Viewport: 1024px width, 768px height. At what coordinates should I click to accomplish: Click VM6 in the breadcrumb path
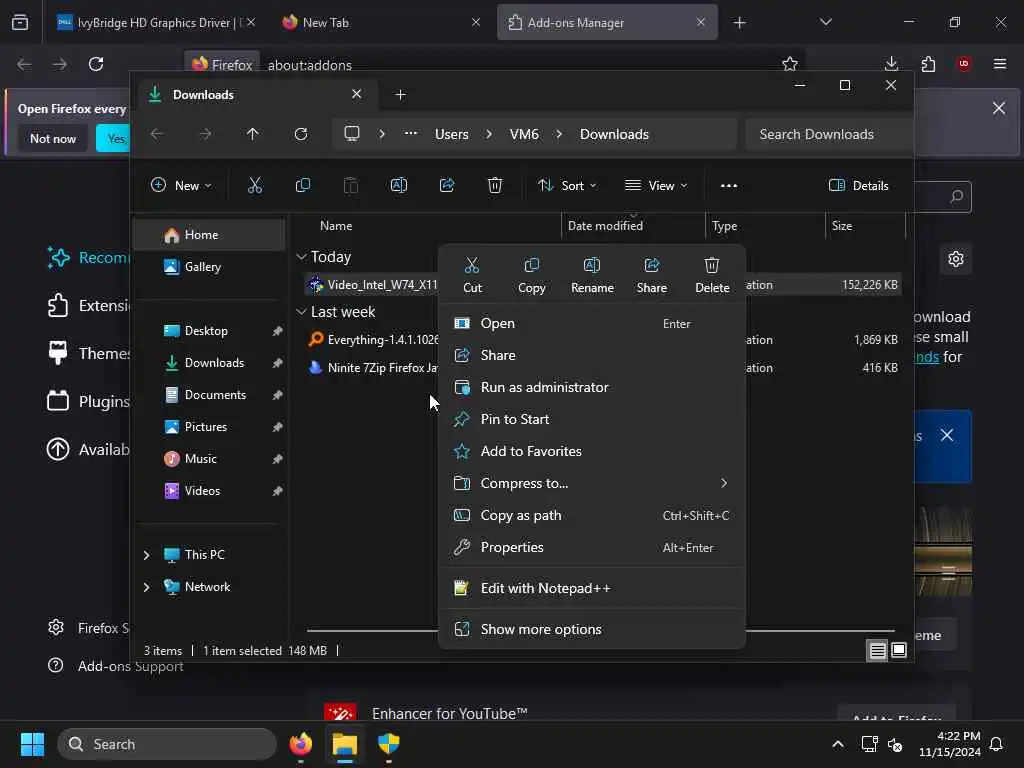pyautogui.click(x=524, y=134)
